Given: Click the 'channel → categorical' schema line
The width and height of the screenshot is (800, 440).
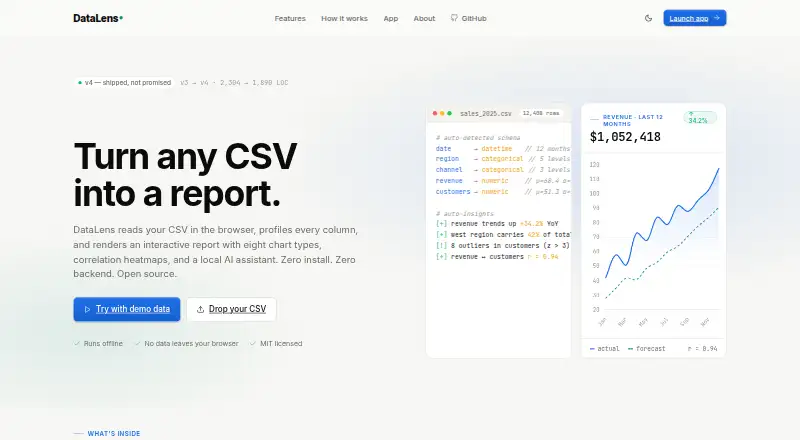Looking at the screenshot, I should pyautogui.click(x=503, y=169).
